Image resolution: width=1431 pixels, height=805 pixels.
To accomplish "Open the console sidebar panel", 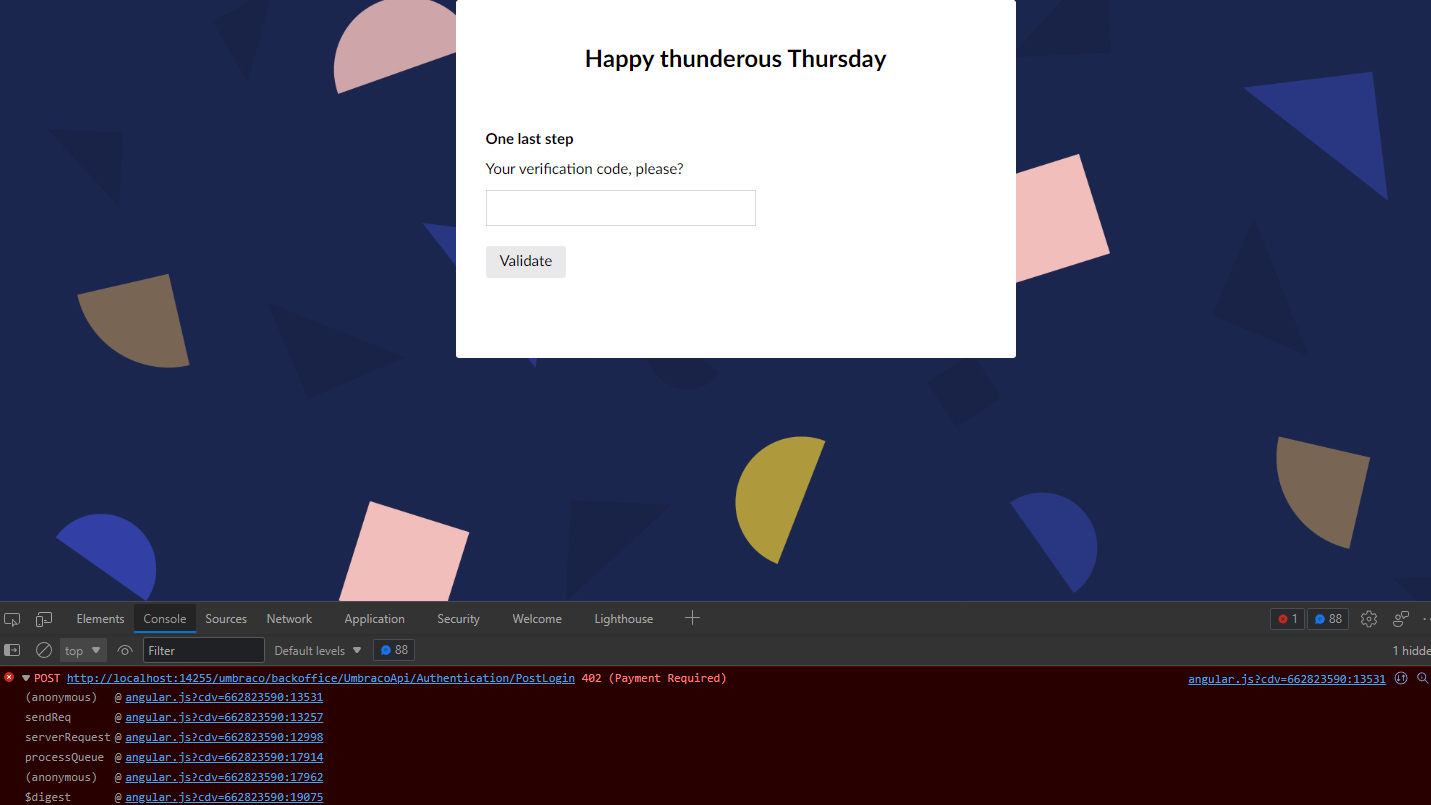I will (11, 649).
